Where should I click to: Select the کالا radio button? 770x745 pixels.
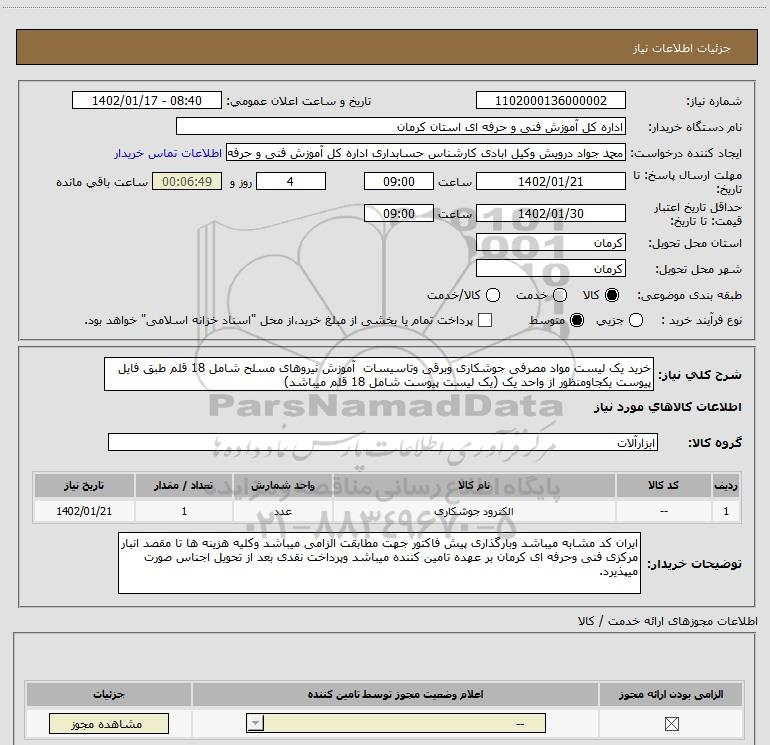tap(612, 295)
